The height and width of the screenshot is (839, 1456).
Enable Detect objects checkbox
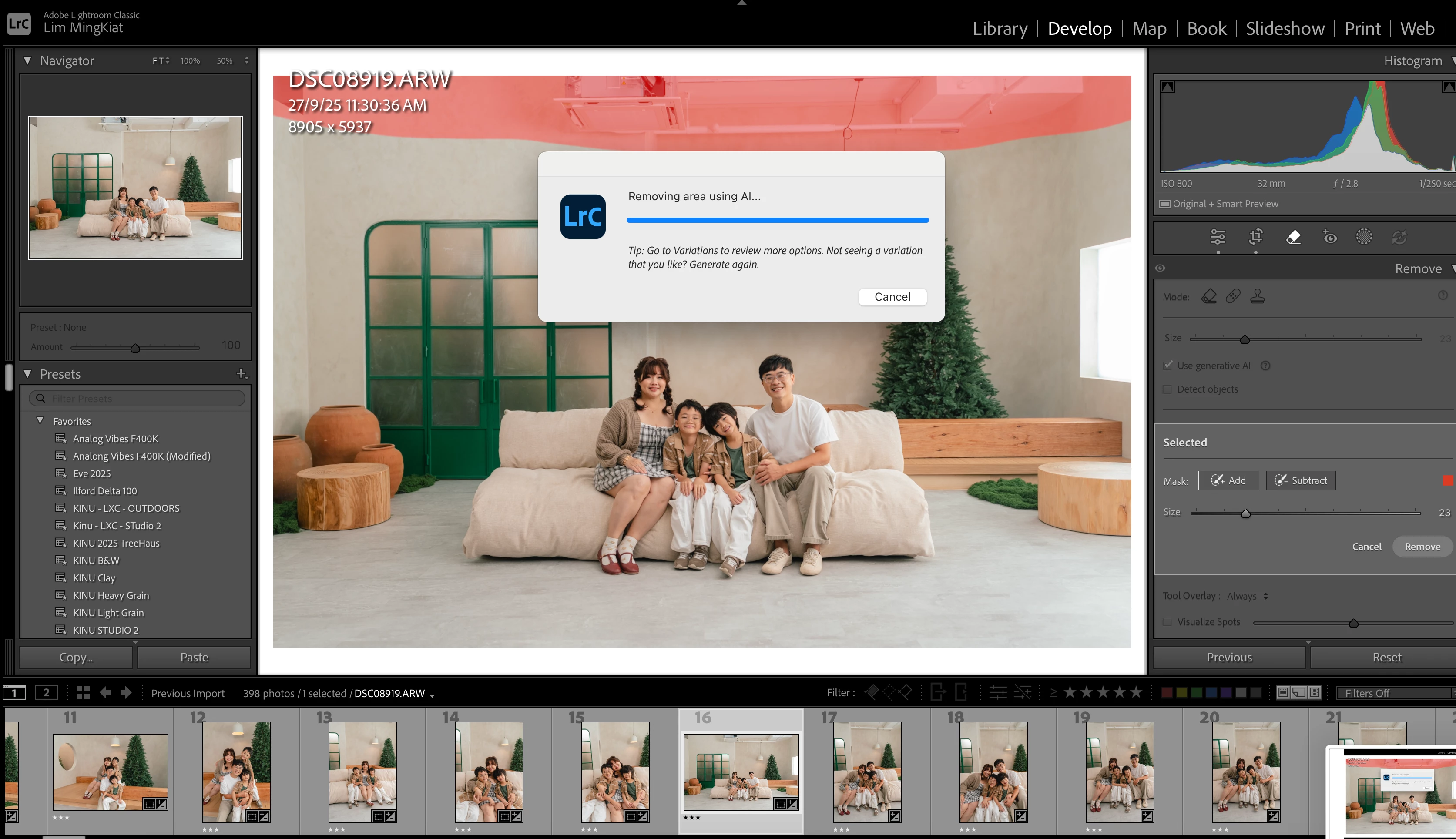coord(1167,389)
